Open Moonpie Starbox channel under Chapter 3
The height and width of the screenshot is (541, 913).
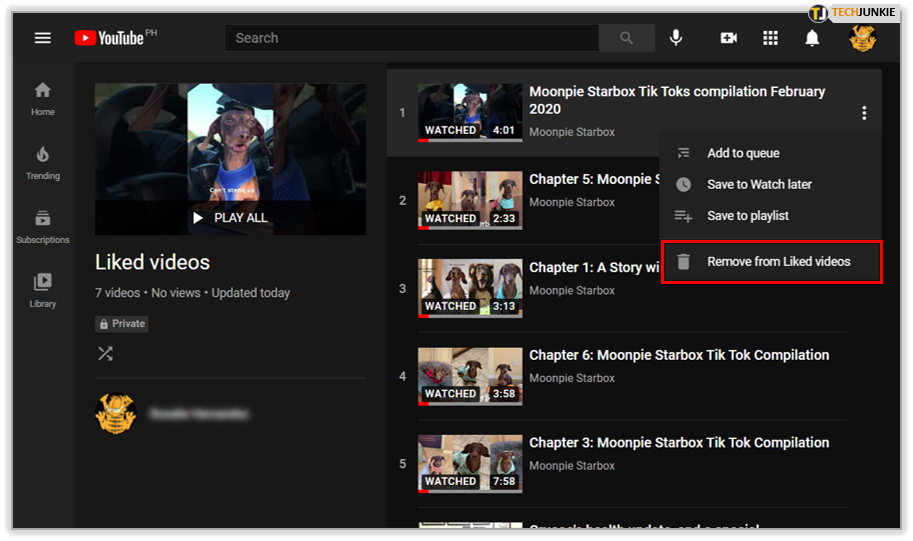572,465
